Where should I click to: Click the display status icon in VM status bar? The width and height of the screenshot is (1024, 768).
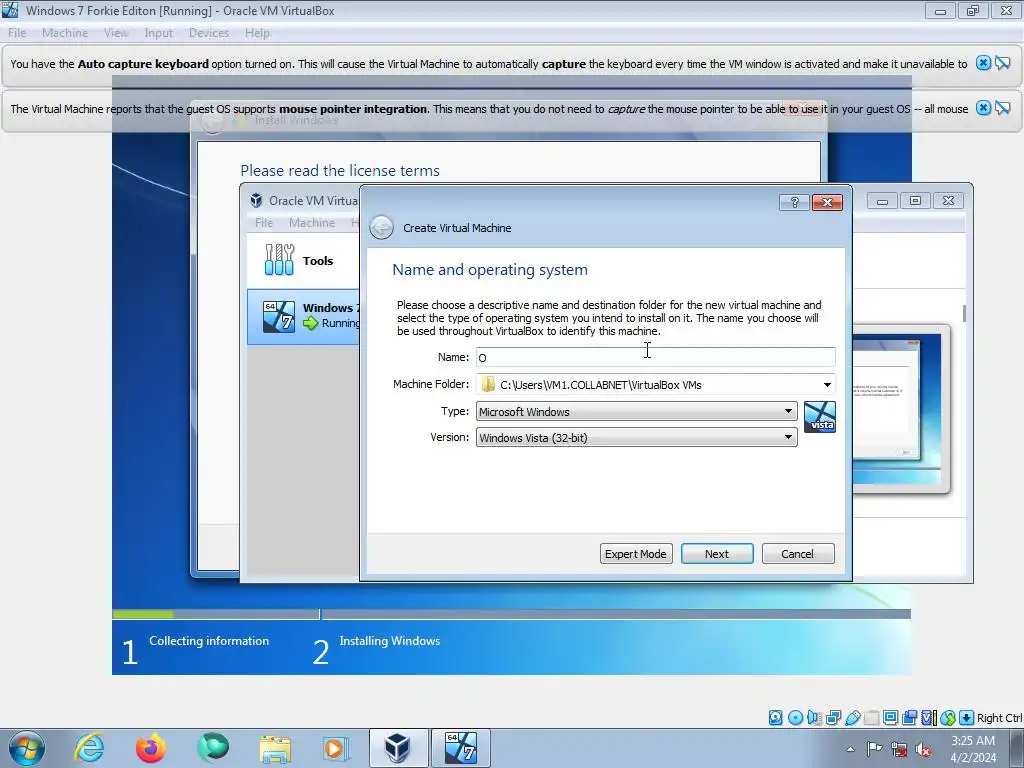(890, 718)
